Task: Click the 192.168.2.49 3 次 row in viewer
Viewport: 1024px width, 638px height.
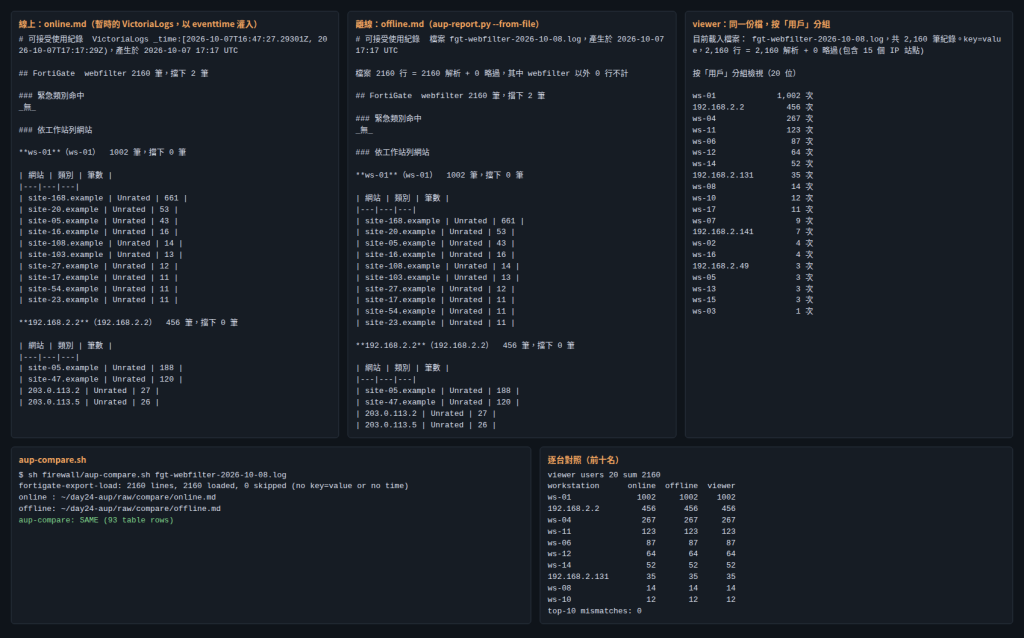Action: pyautogui.click(x=752, y=266)
